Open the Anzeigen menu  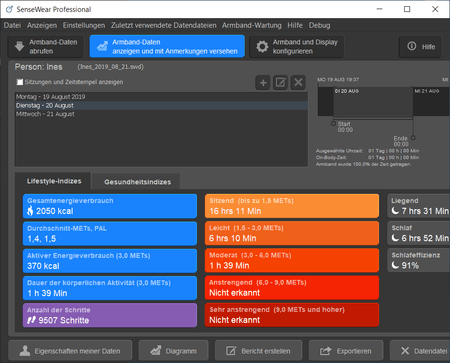[x=42, y=25]
